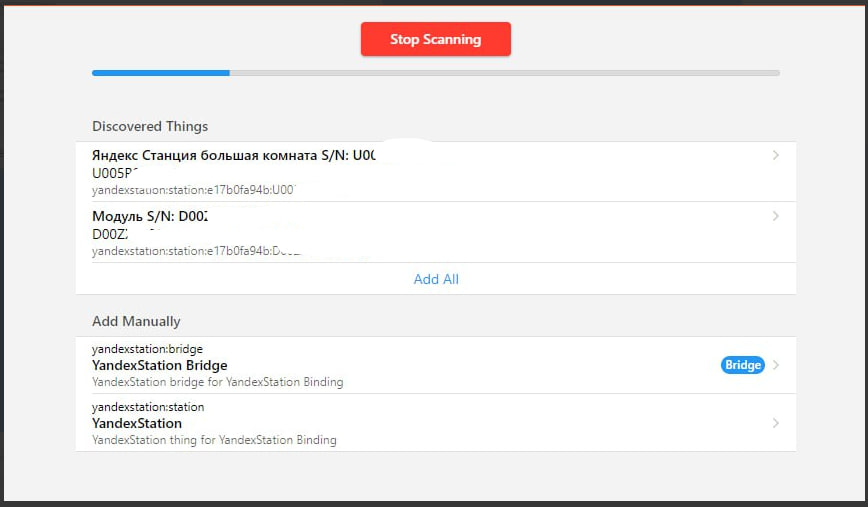This screenshot has width=868, height=507.
Task: Select YandexStation Bridge manual entry
Action: (436, 365)
